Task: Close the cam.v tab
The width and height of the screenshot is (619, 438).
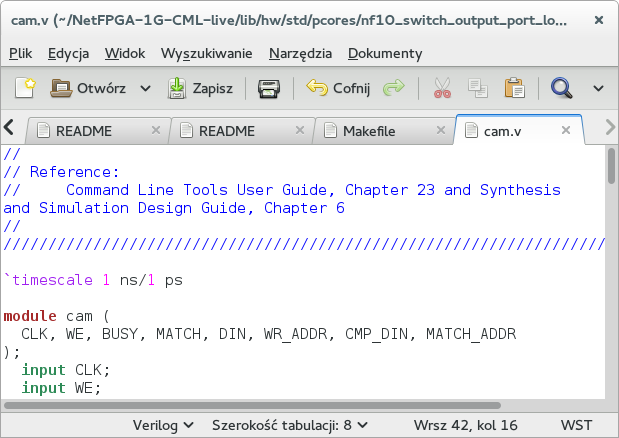Action: pyautogui.click(x=566, y=130)
